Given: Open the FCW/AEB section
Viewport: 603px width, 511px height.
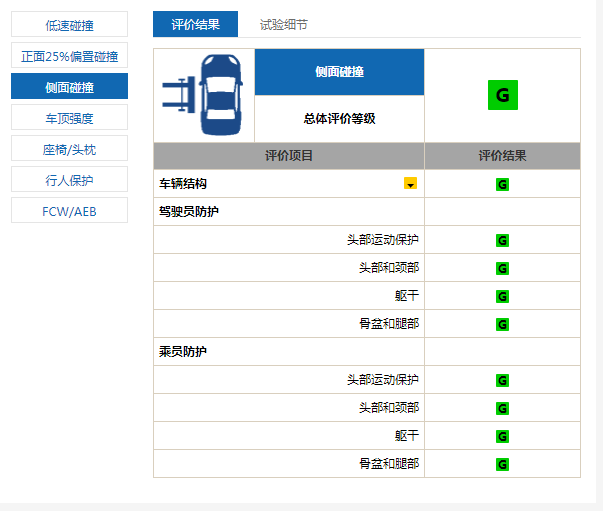Looking at the screenshot, I should pyautogui.click(x=69, y=210).
